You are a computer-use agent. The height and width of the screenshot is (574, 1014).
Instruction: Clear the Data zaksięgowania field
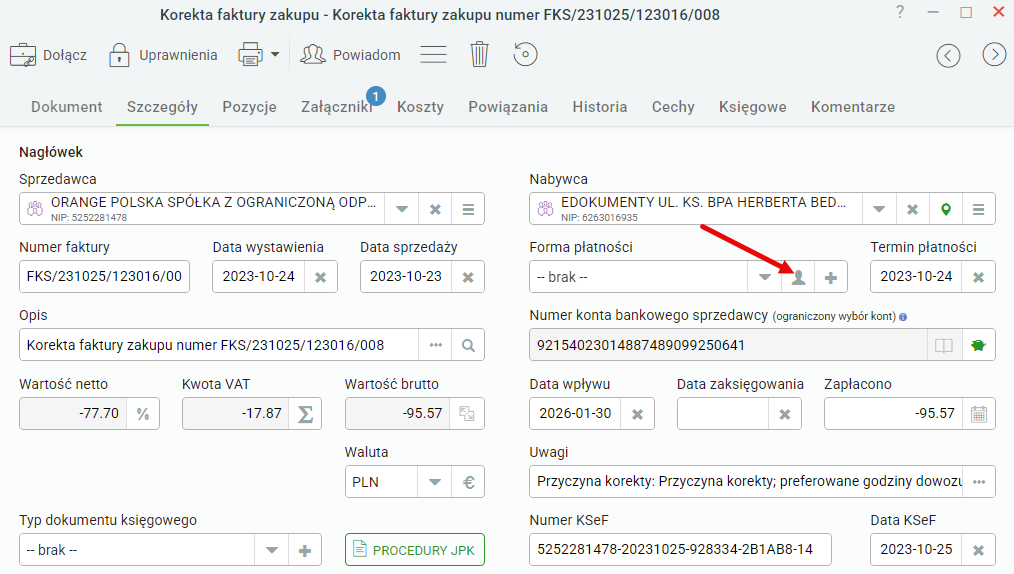pos(785,414)
